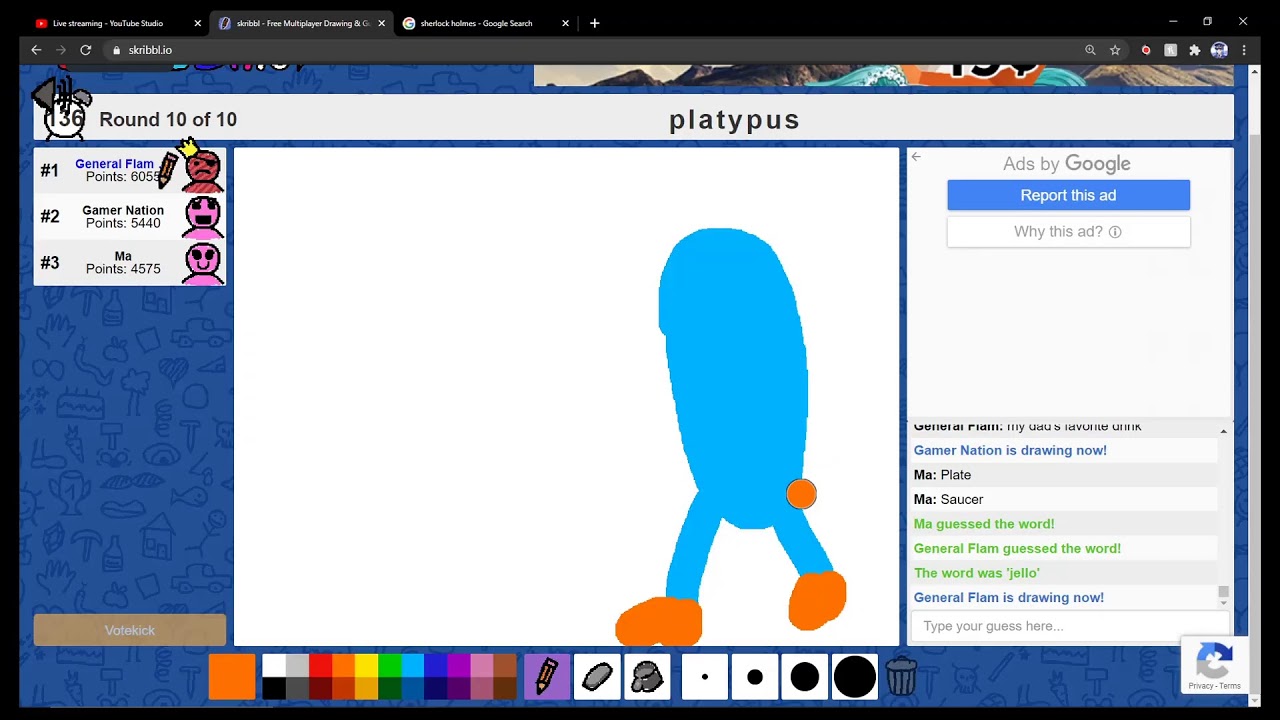Clear the canvas with the trash can
This screenshot has width=1280, height=720.
[x=901, y=677]
